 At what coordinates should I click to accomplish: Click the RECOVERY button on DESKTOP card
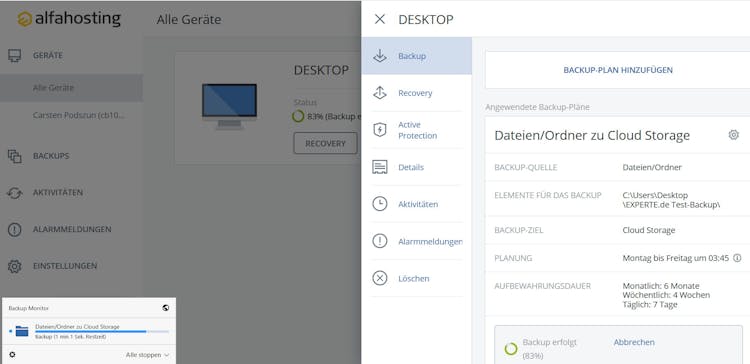click(325, 143)
